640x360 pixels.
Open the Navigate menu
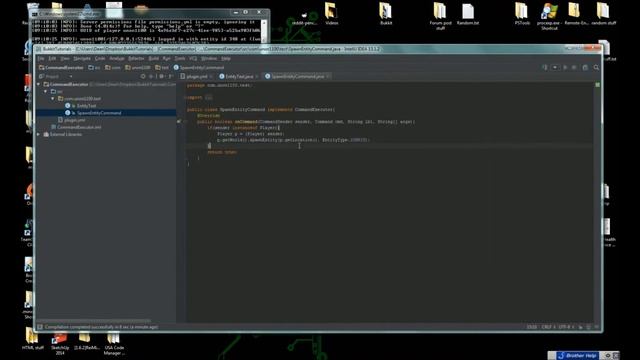tap(82, 58)
